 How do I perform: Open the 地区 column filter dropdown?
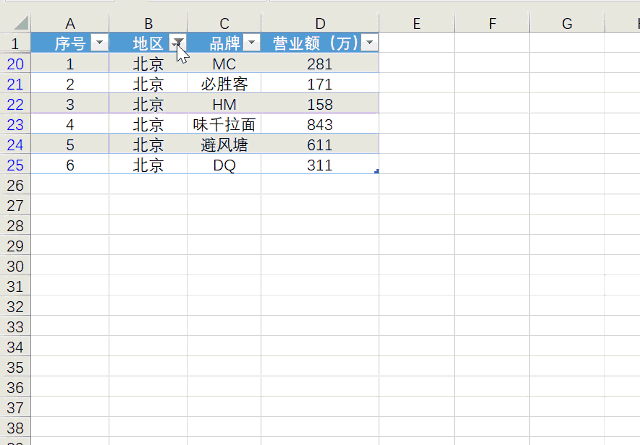pos(178,42)
